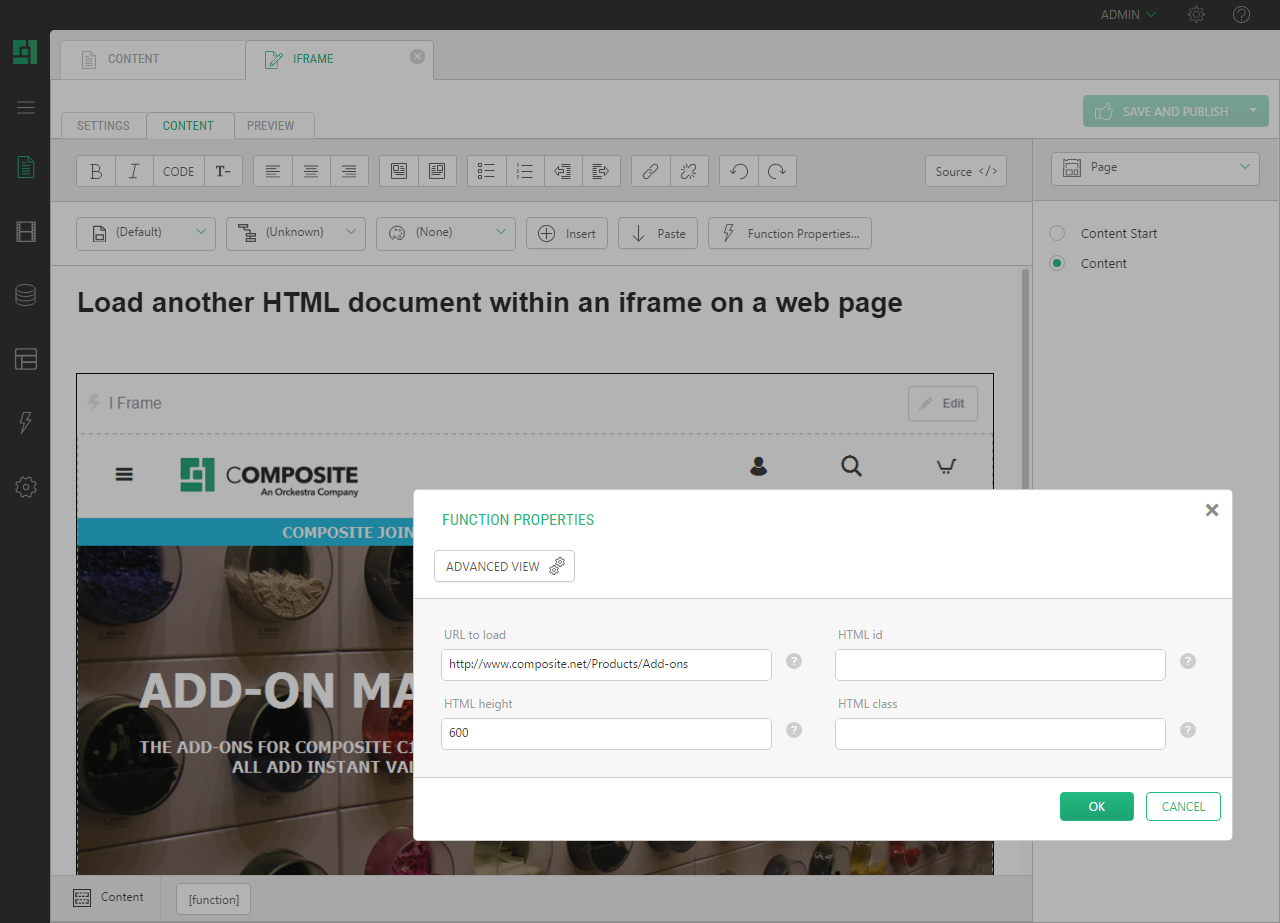
Task: Switch to Advanced View in Function Properties
Action: (x=504, y=566)
